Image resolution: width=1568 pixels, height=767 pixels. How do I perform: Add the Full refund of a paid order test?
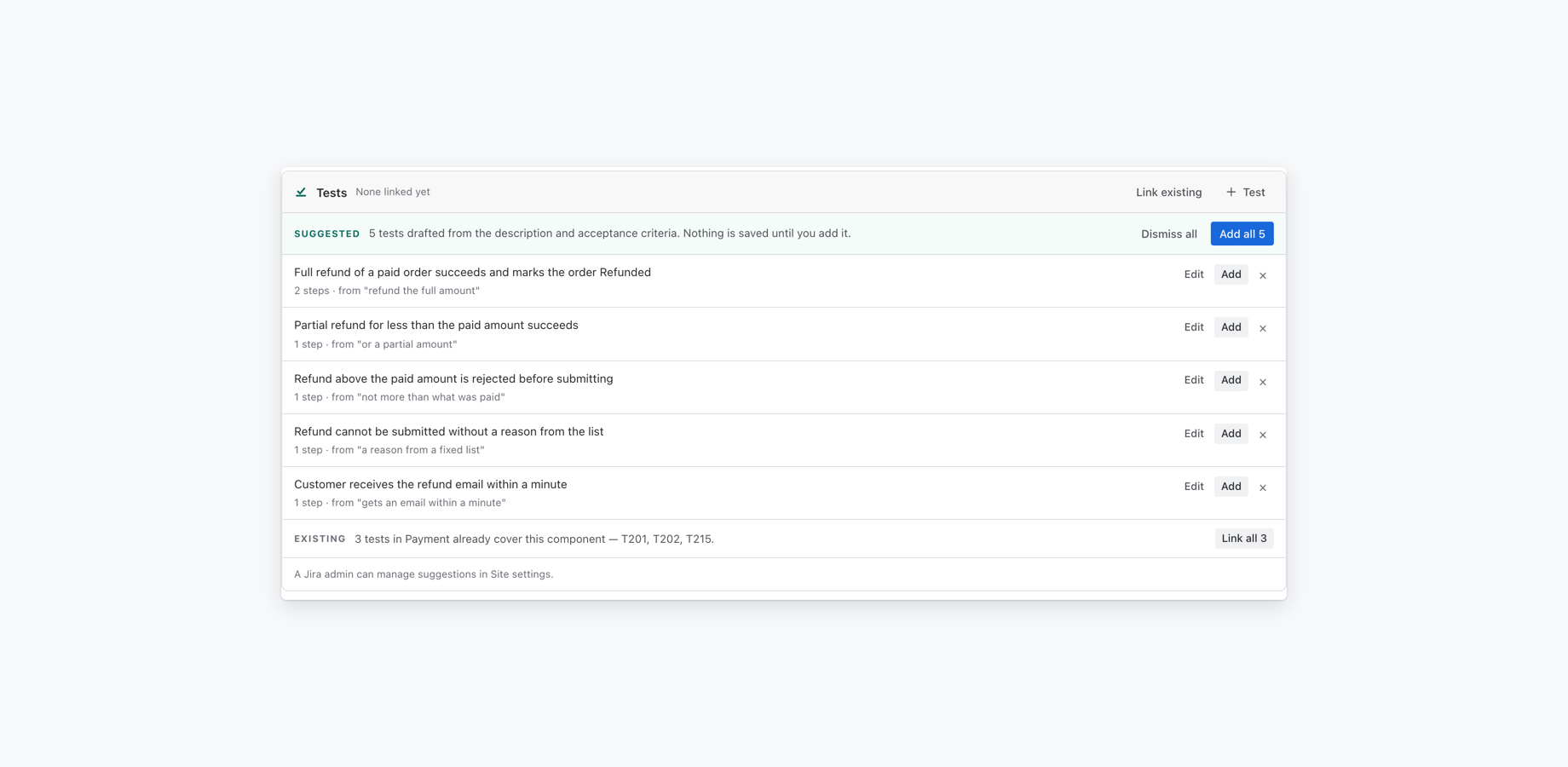tap(1231, 274)
